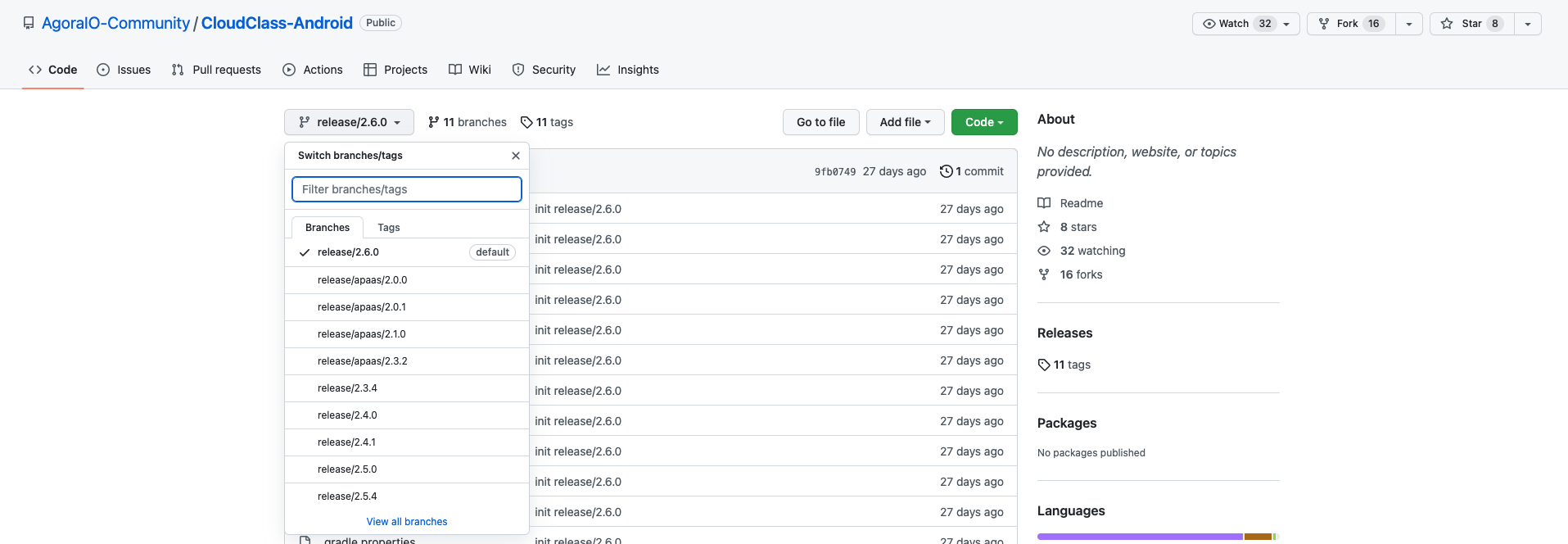Viewport: 1568px width, 544px height.
Task: Switch to branch release/2.4.0
Action: (x=407, y=415)
